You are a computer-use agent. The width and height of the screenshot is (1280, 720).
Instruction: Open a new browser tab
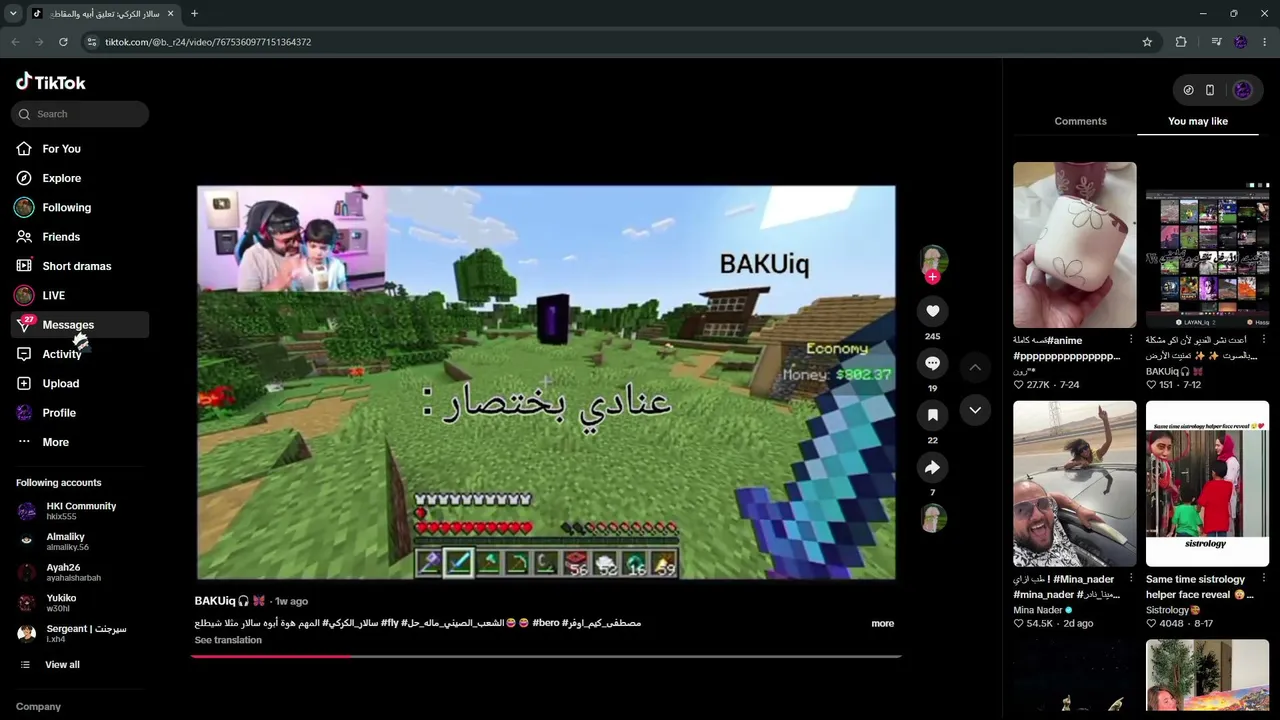pyautogui.click(x=194, y=14)
